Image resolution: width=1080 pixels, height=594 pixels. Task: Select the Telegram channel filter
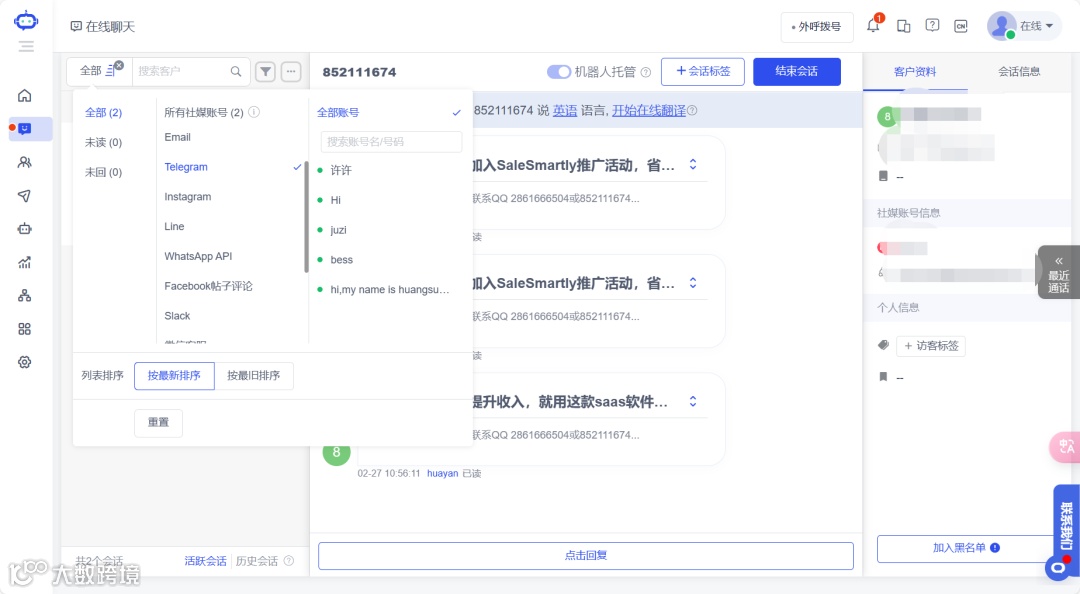(x=233, y=167)
